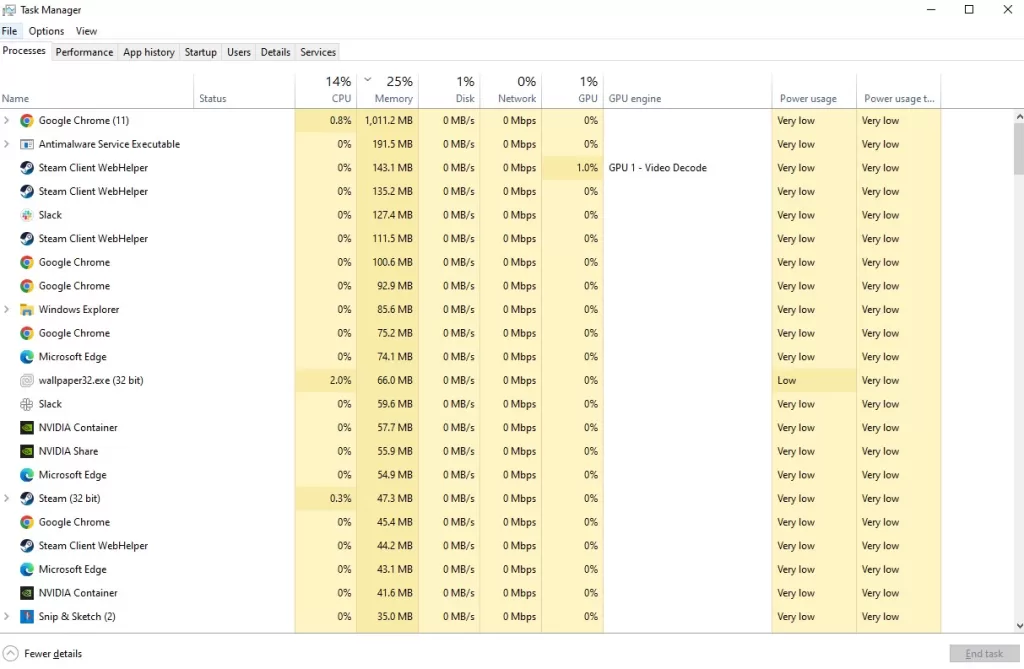Sort by the CPU column header
The height and width of the screenshot is (669, 1024).
[325, 90]
